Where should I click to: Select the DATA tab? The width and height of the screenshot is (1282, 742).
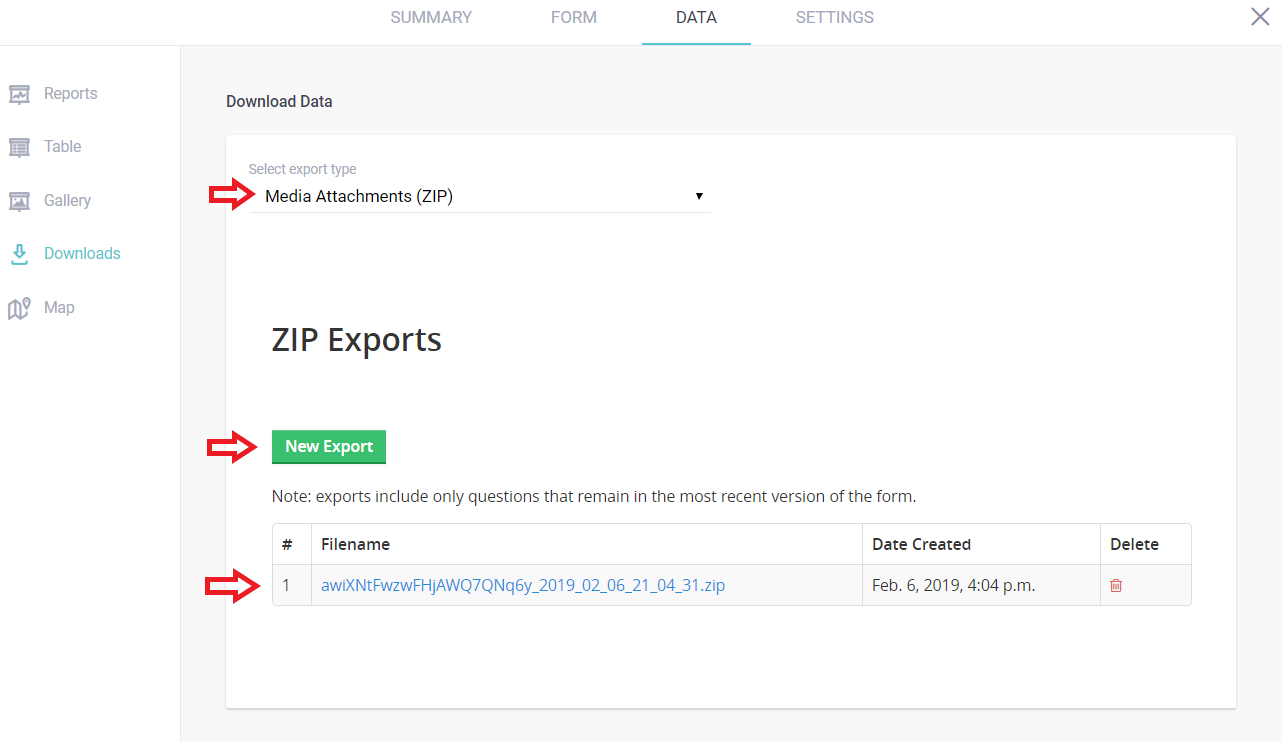point(696,18)
